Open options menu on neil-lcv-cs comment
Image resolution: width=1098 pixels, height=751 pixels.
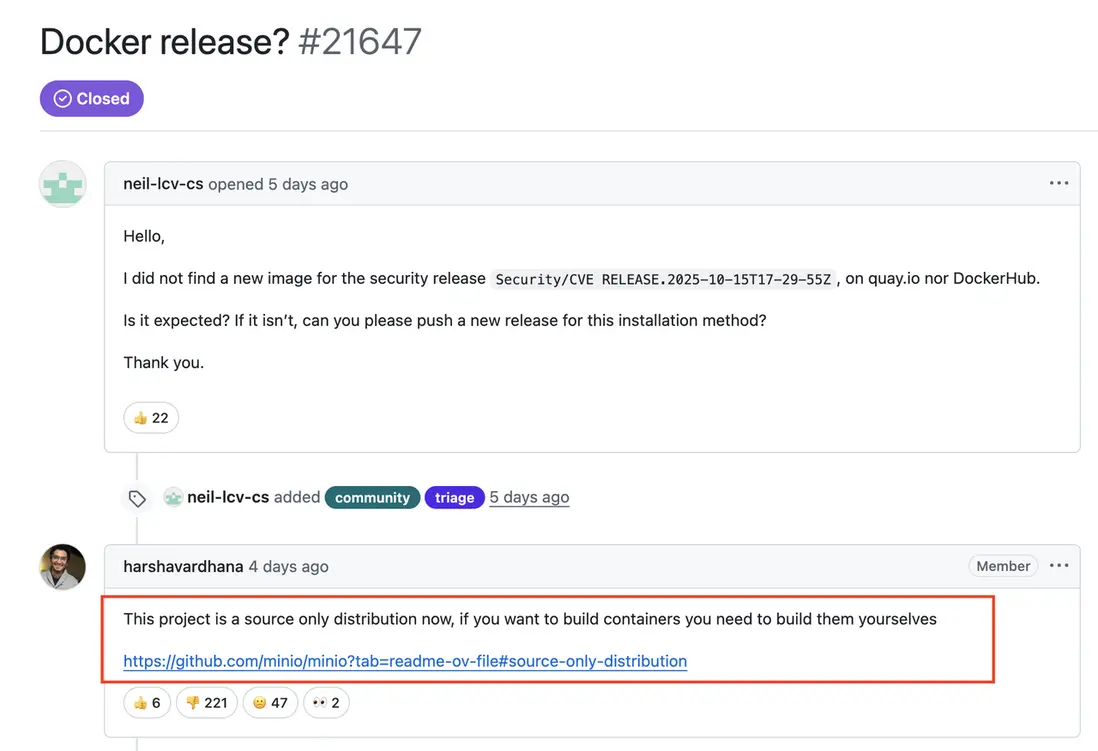pyautogui.click(x=1058, y=184)
